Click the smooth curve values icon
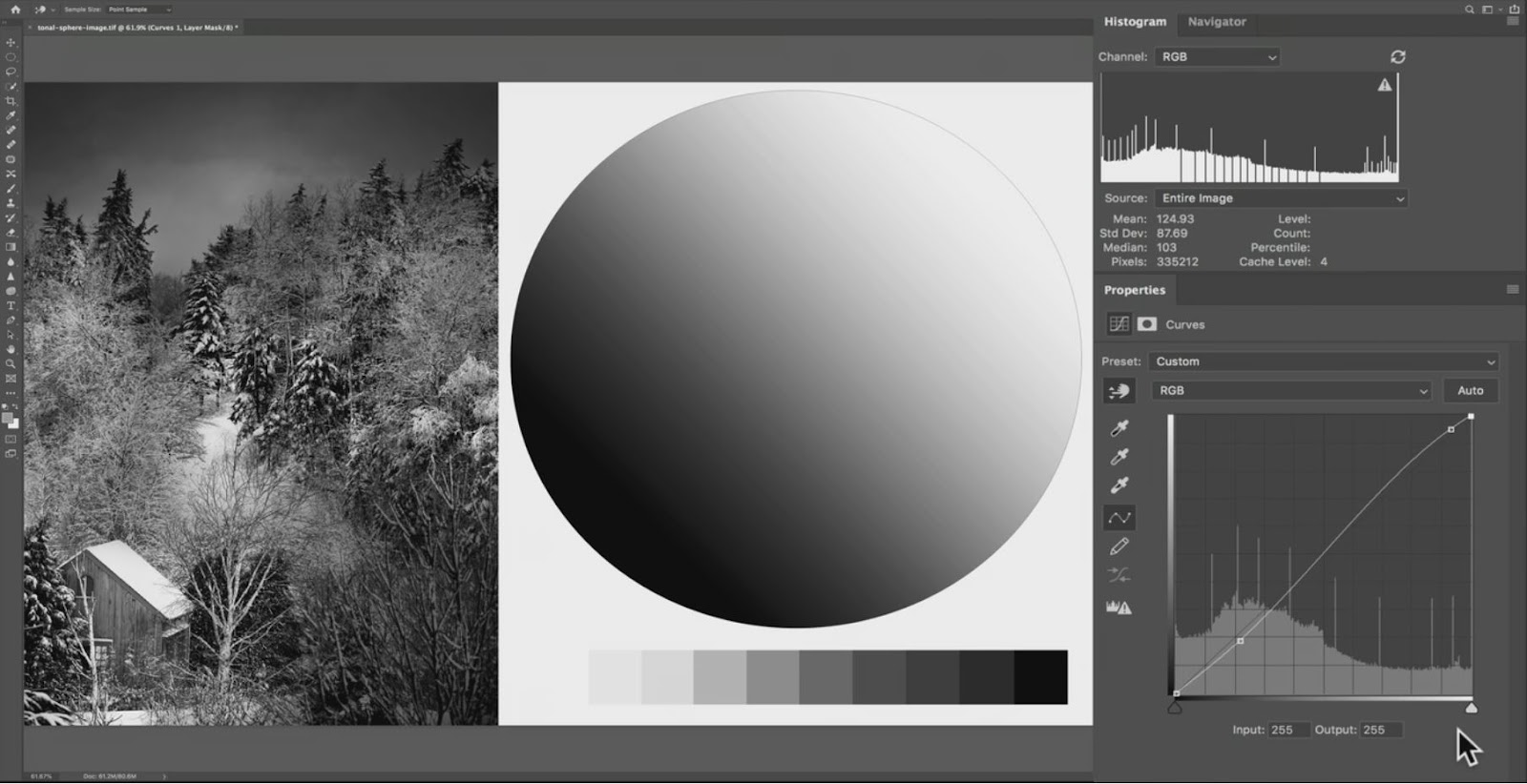This screenshot has height=784, width=1527. (1119, 575)
